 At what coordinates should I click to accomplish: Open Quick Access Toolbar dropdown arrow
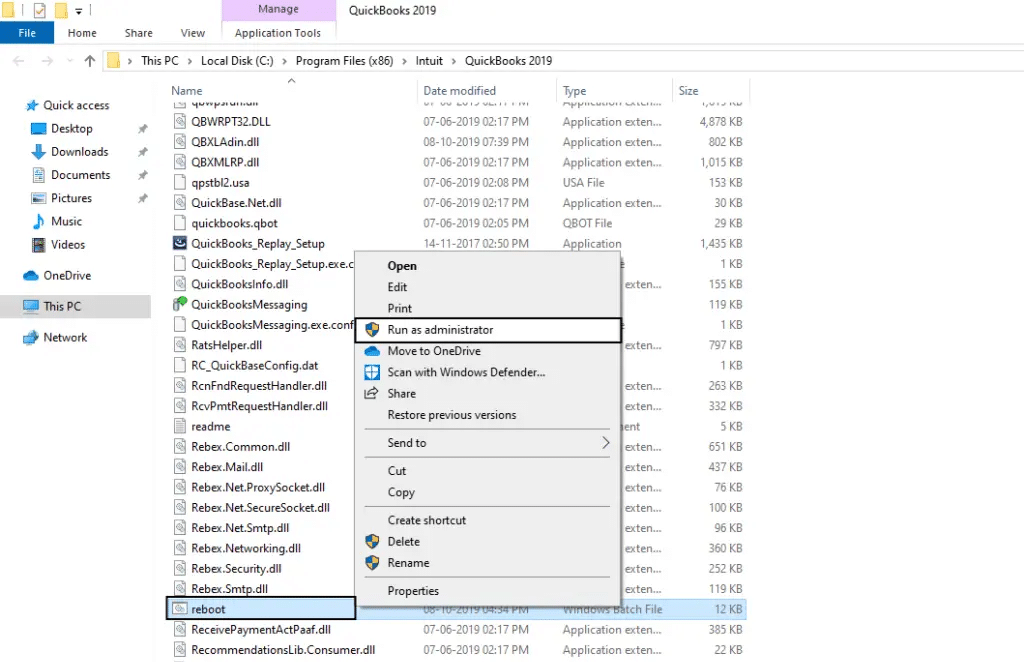click(78, 11)
